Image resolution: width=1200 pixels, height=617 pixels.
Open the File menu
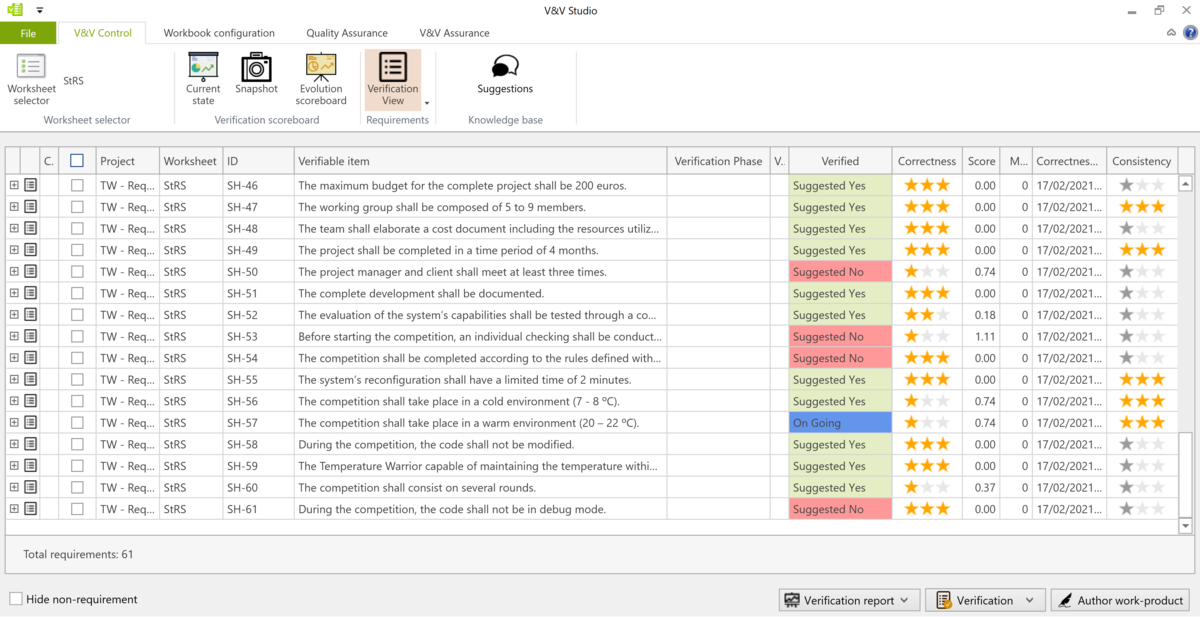(28, 33)
